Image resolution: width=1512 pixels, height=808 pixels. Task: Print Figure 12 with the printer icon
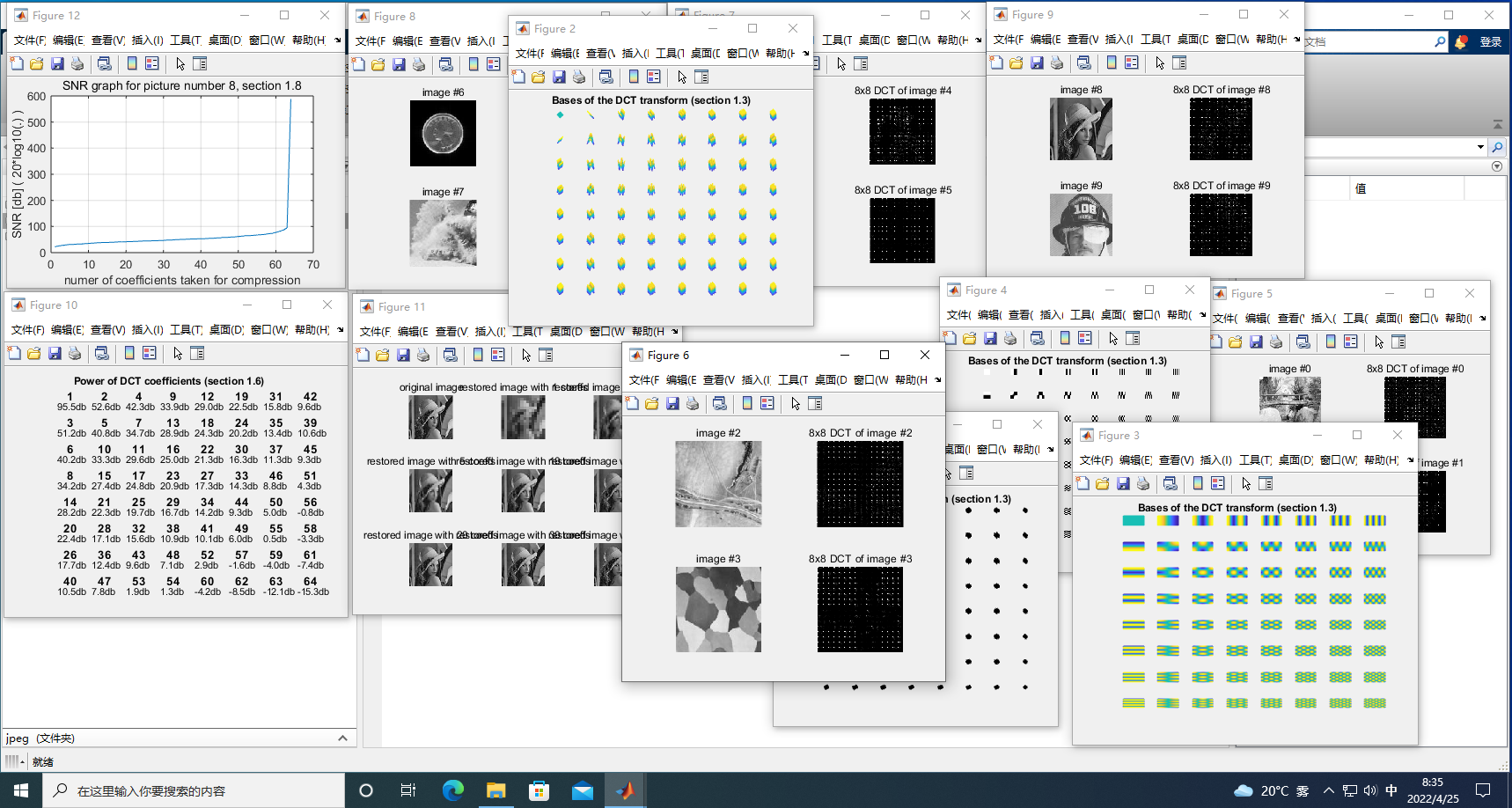(x=77, y=63)
